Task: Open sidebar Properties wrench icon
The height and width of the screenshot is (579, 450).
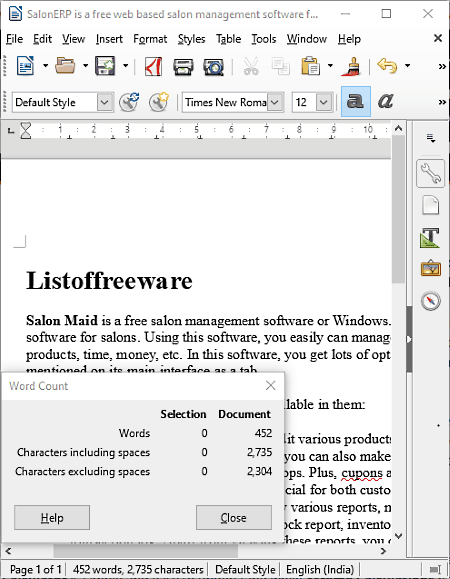Action: [430, 173]
